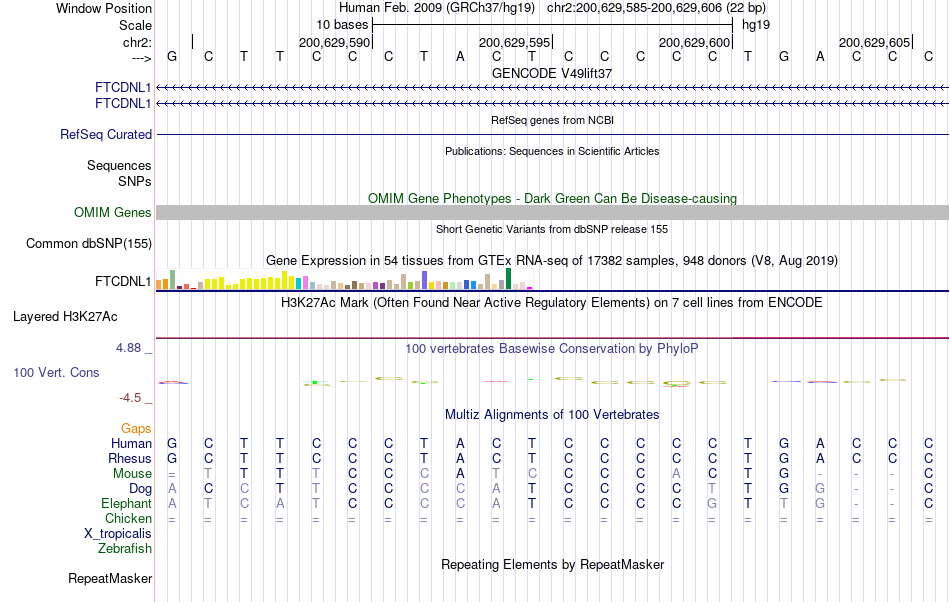Click the GTEx Gene Expression track title
Viewport: 950px width, 602px height.
pos(552,260)
